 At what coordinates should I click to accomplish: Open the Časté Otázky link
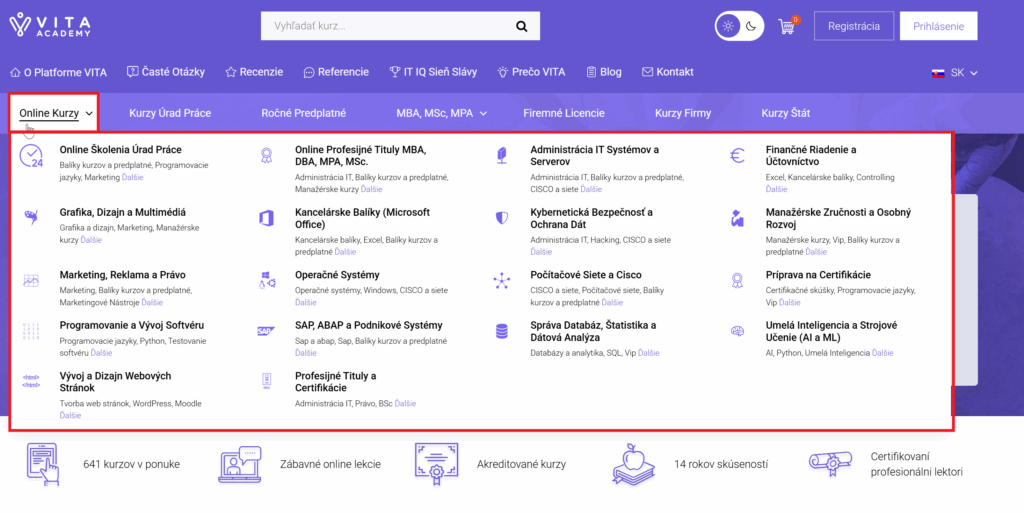166,72
